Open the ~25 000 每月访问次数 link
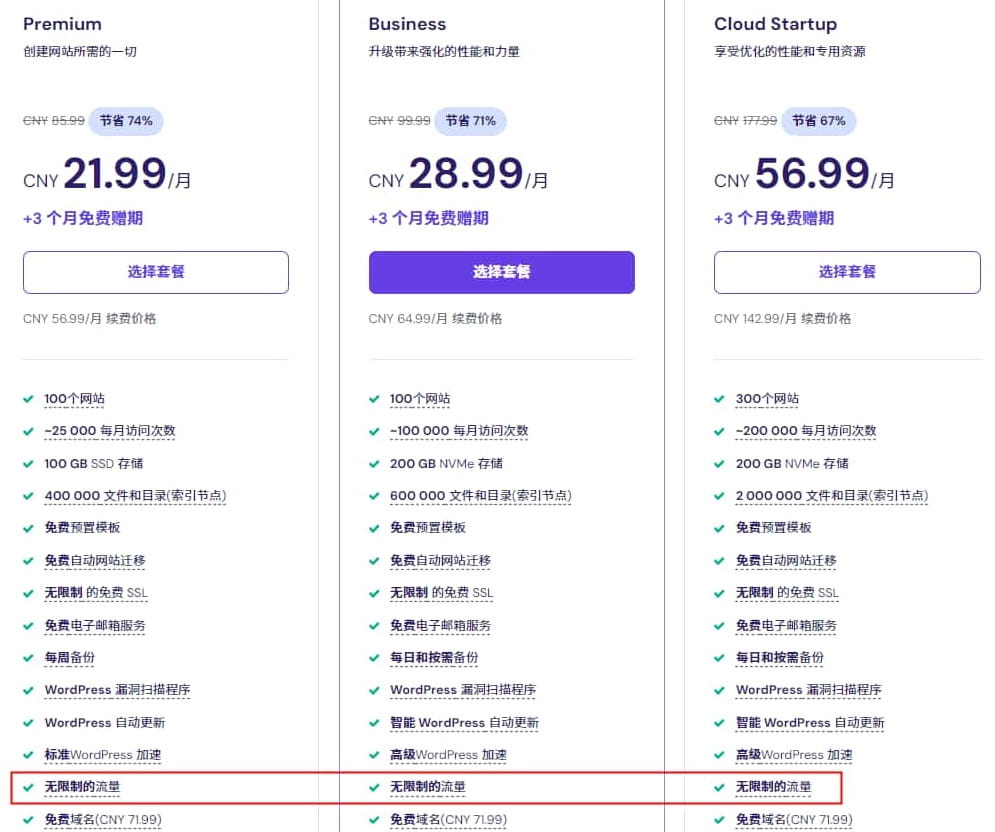 [110, 431]
